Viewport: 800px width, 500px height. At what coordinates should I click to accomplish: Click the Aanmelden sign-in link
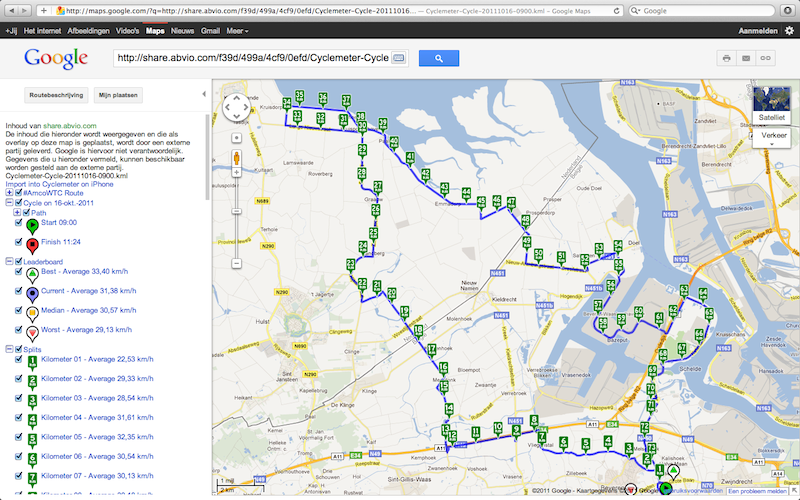tap(758, 31)
